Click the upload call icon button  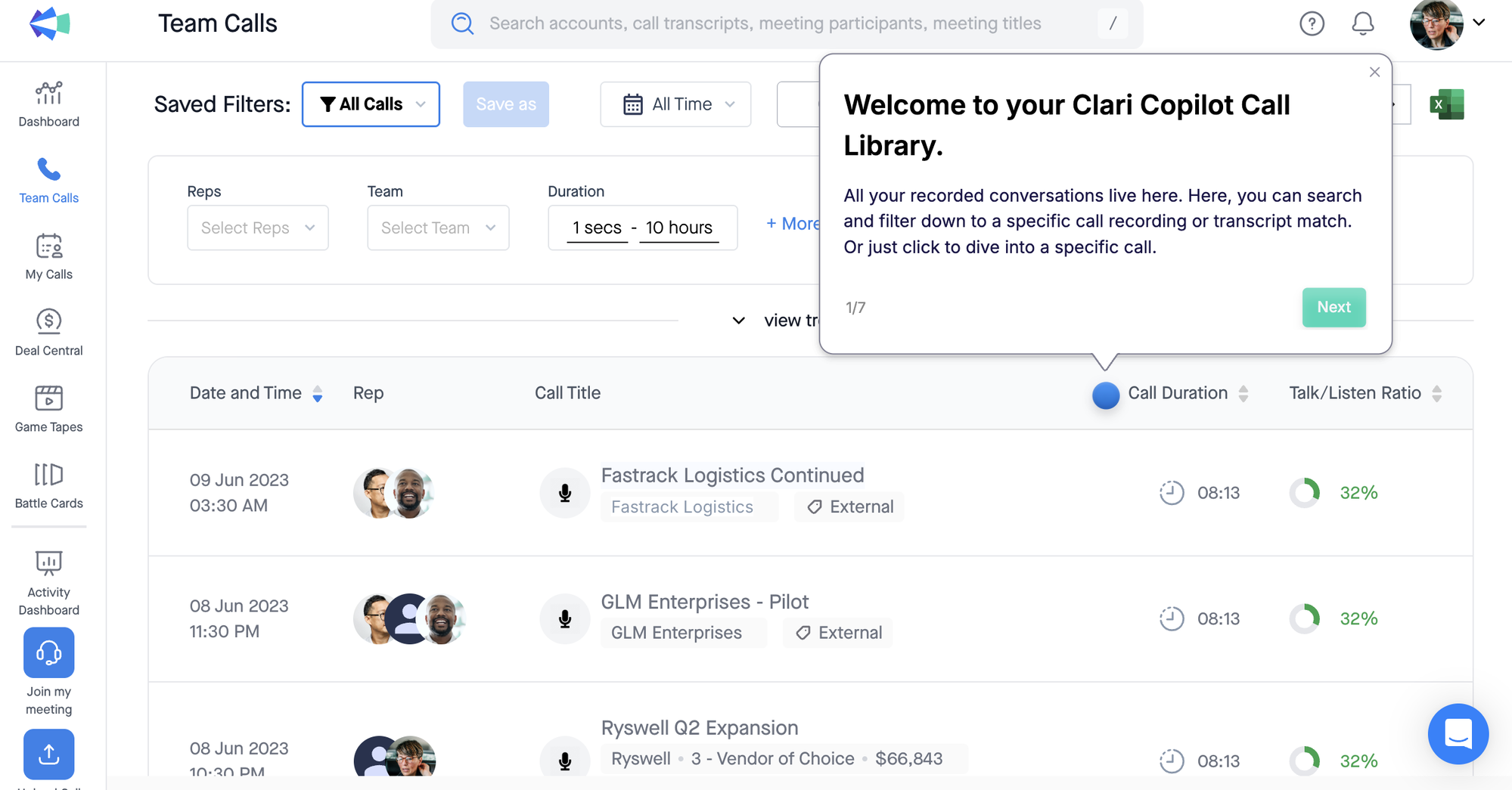click(x=48, y=754)
